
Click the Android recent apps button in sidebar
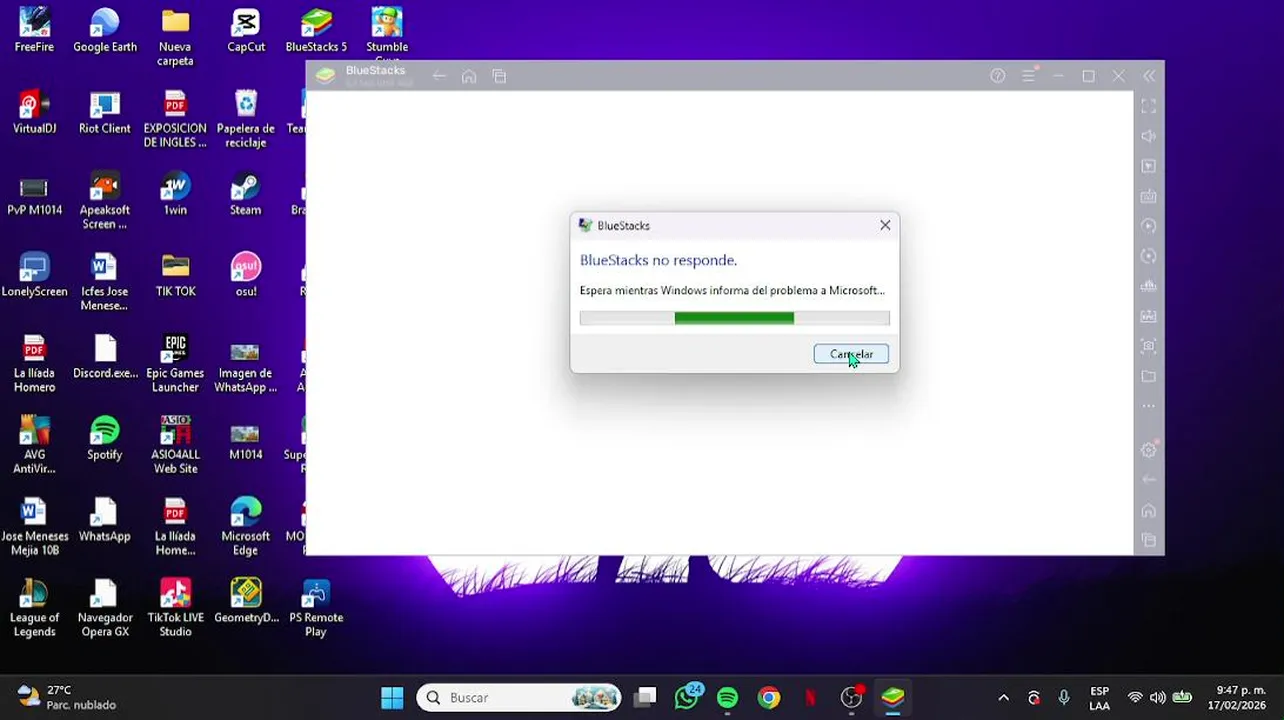click(x=1149, y=540)
